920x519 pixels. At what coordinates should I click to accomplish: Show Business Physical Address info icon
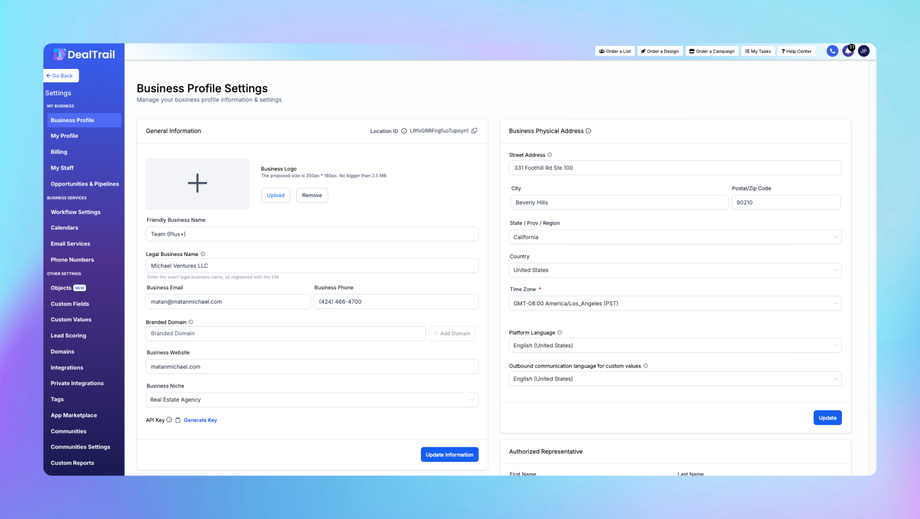[588, 131]
